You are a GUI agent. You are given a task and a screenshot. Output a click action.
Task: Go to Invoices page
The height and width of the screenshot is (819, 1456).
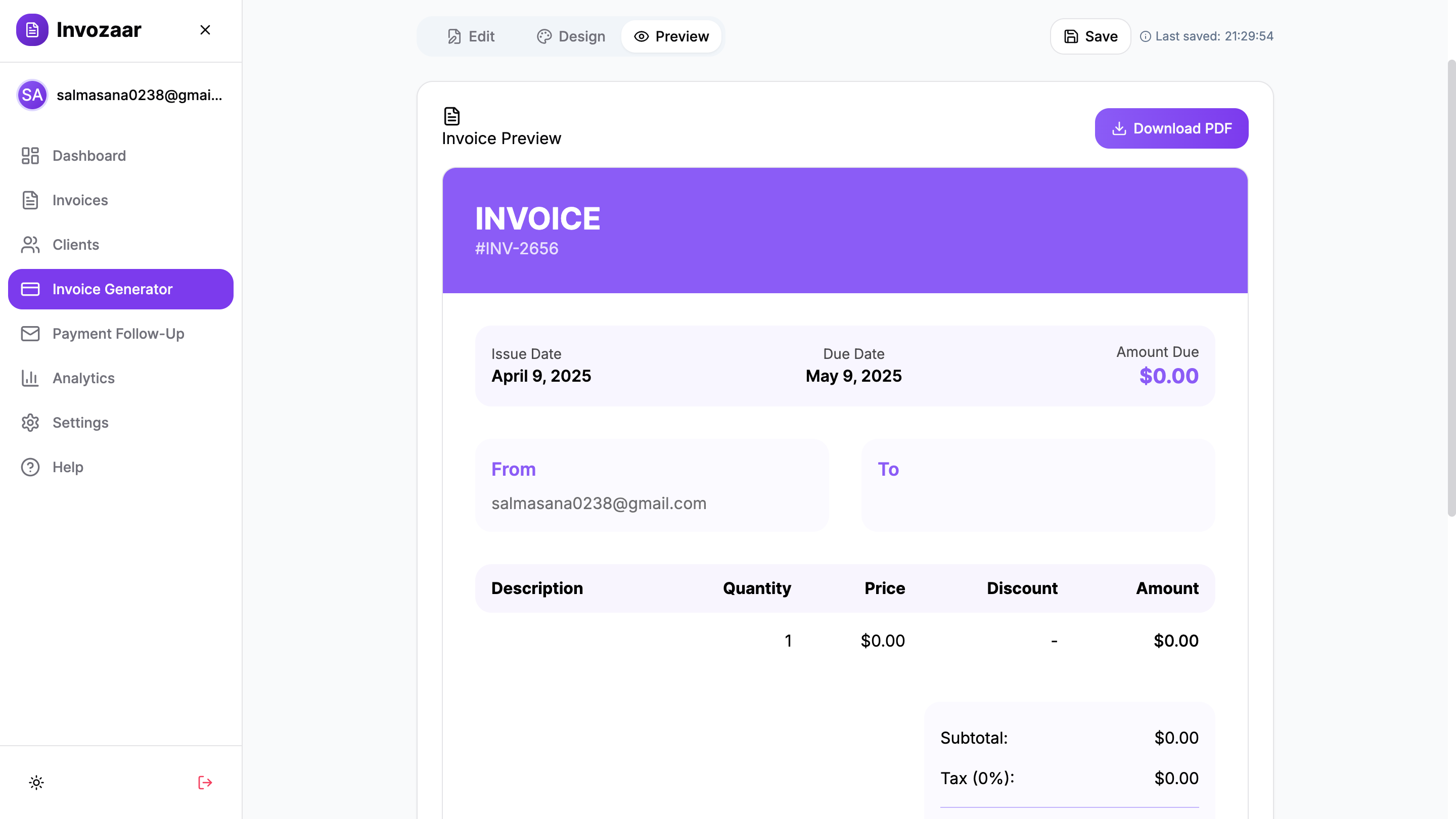[x=80, y=200]
